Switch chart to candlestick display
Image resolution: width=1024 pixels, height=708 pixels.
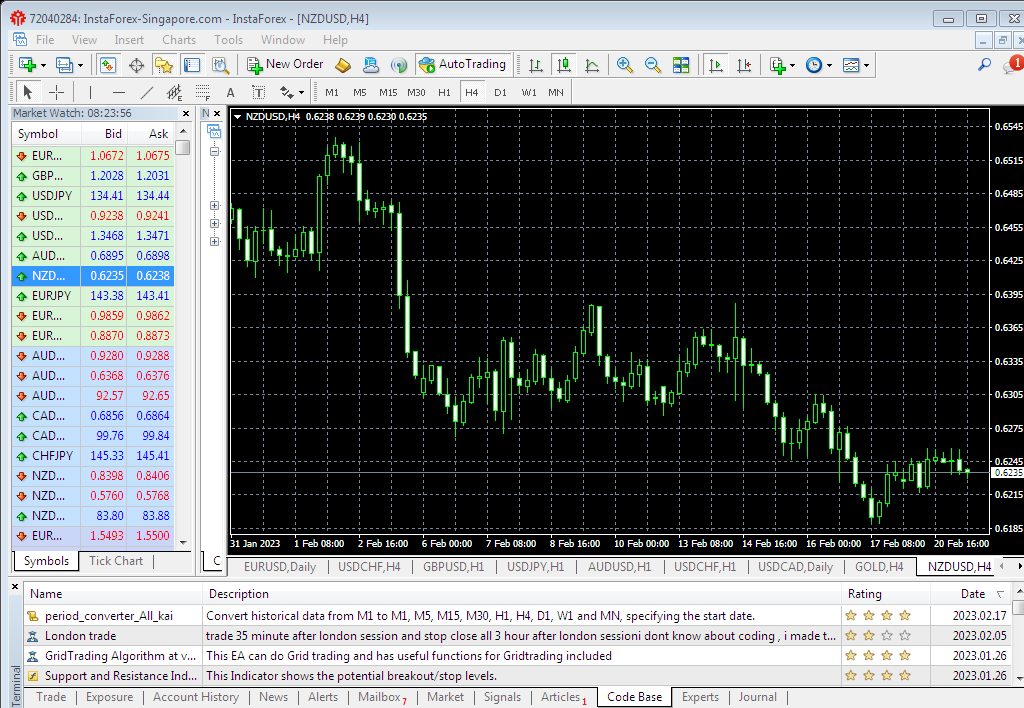(565, 65)
